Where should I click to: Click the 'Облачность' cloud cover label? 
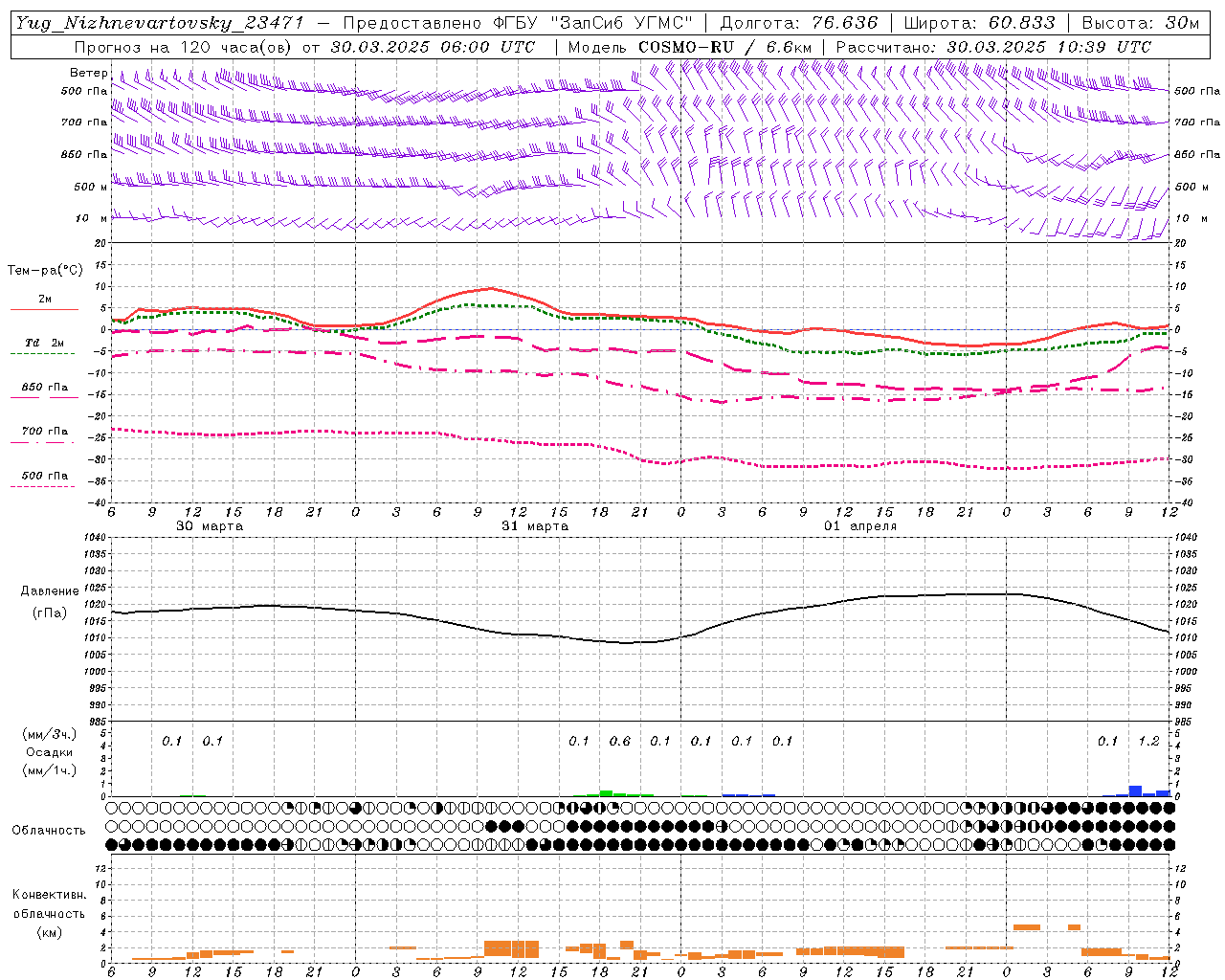49,830
